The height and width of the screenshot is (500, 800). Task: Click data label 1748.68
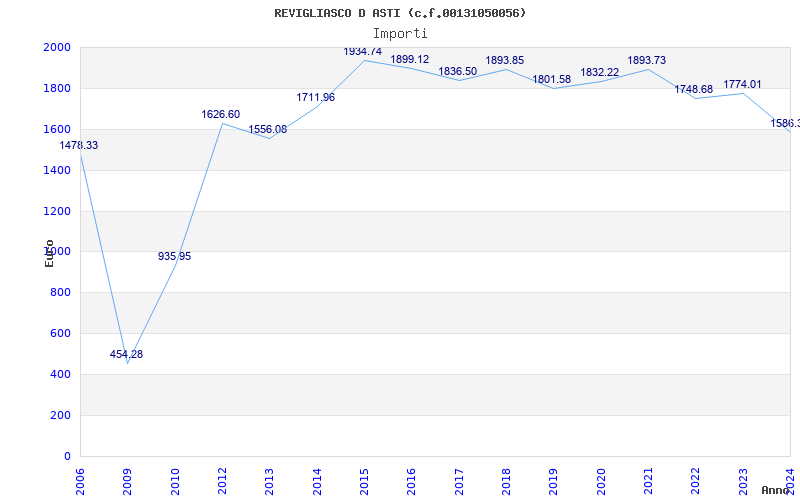pos(694,89)
